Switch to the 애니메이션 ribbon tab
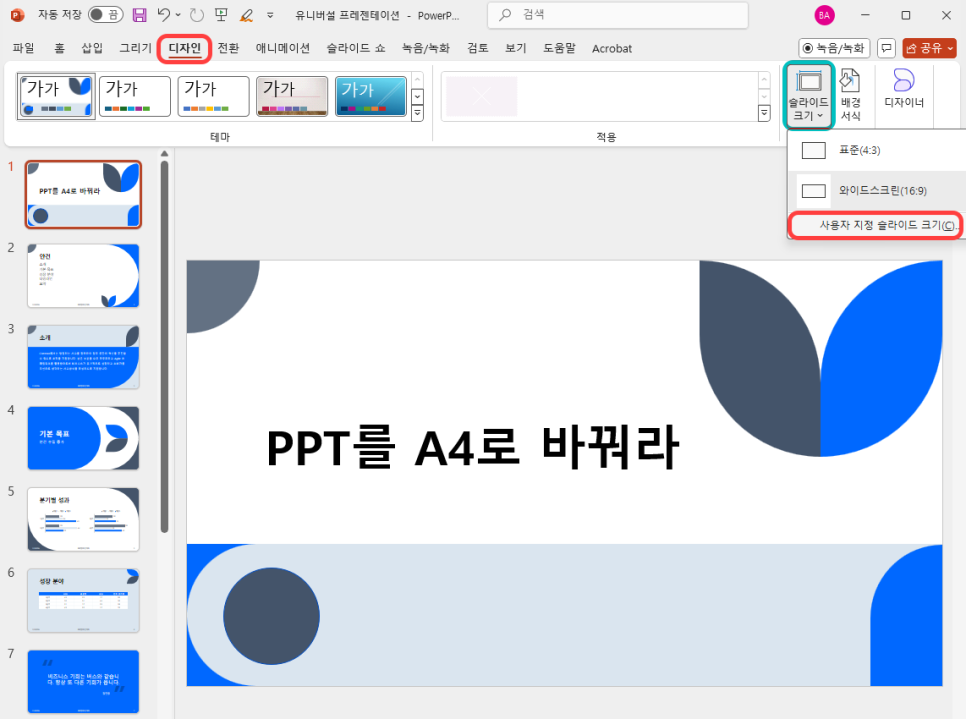The image size is (966, 719). click(x=282, y=47)
